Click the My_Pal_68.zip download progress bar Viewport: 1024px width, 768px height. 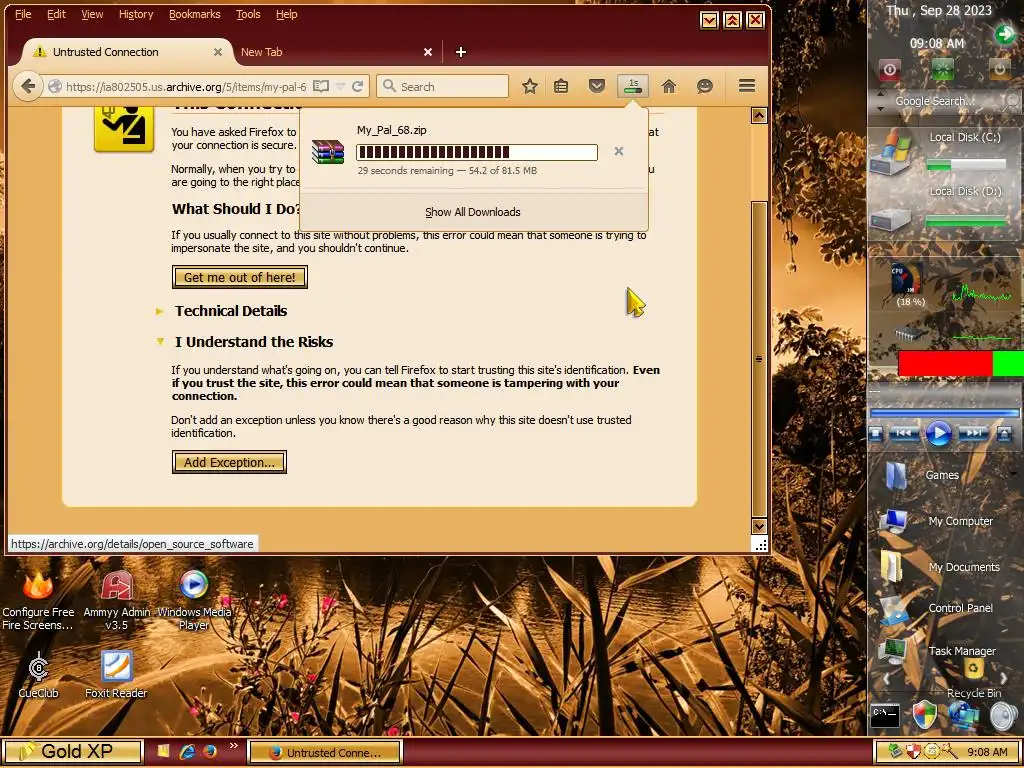[477, 152]
